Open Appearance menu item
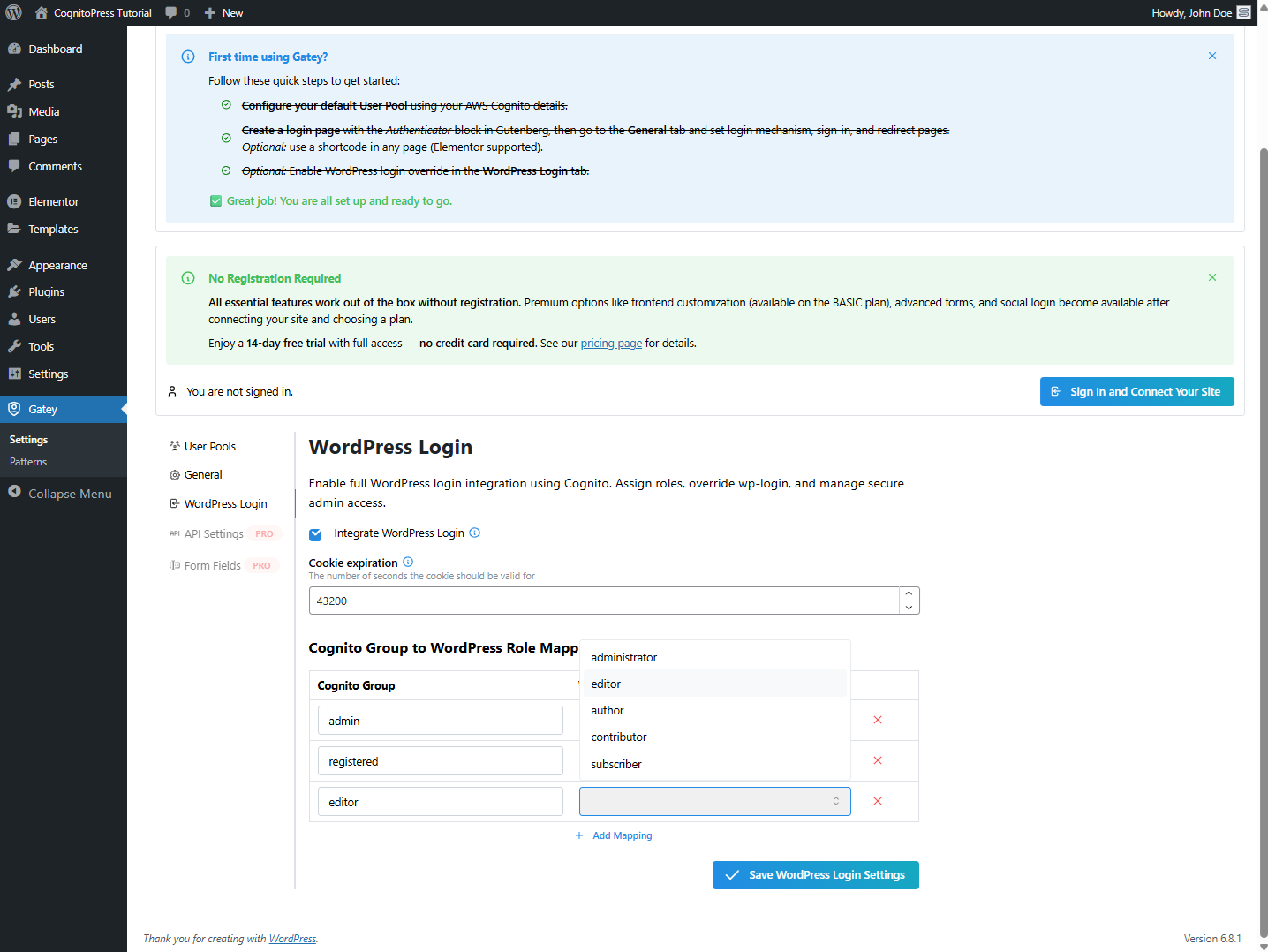The image size is (1268, 952). click(x=64, y=265)
